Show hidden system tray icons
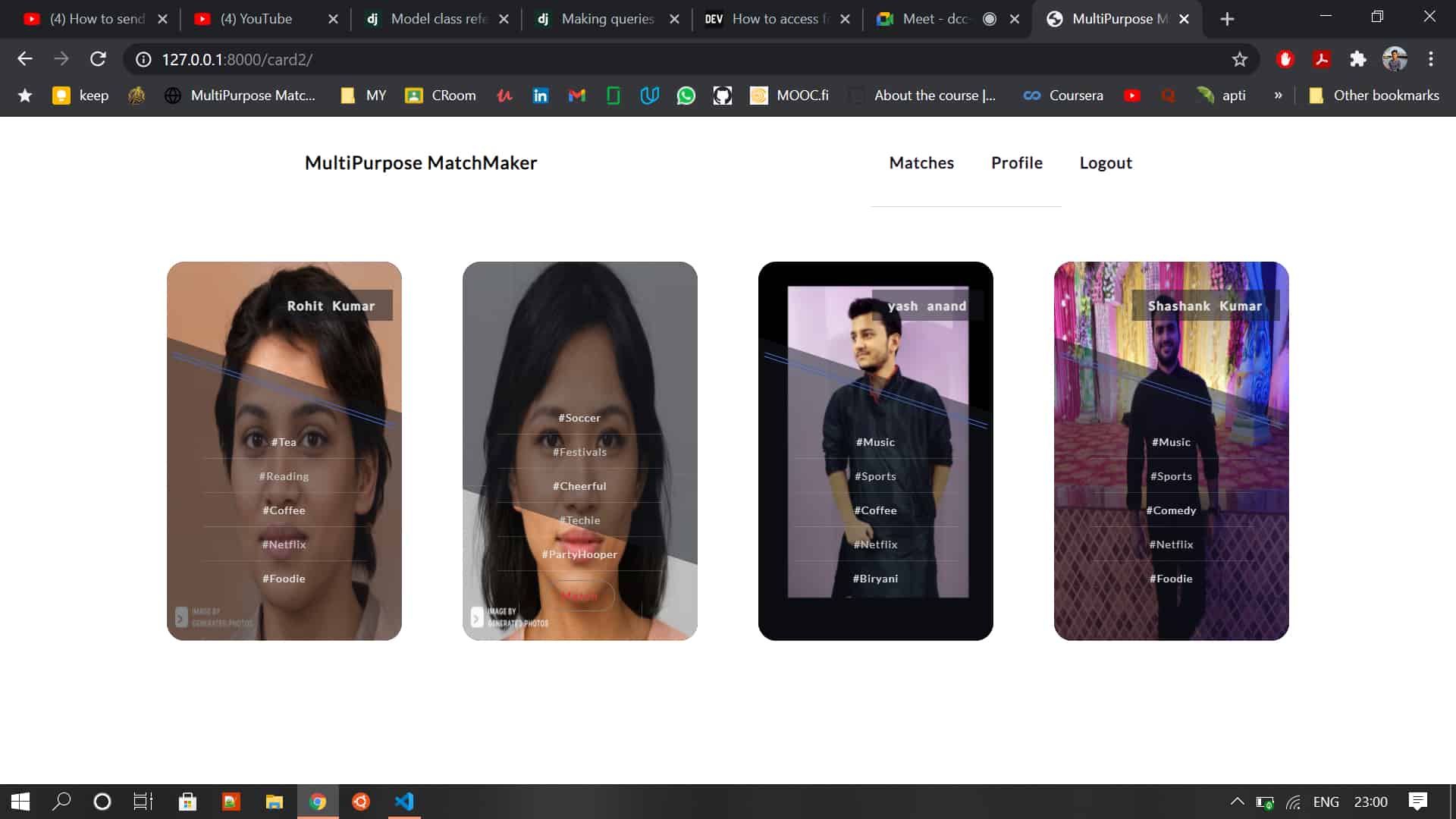 click(x=1237, y=802)
